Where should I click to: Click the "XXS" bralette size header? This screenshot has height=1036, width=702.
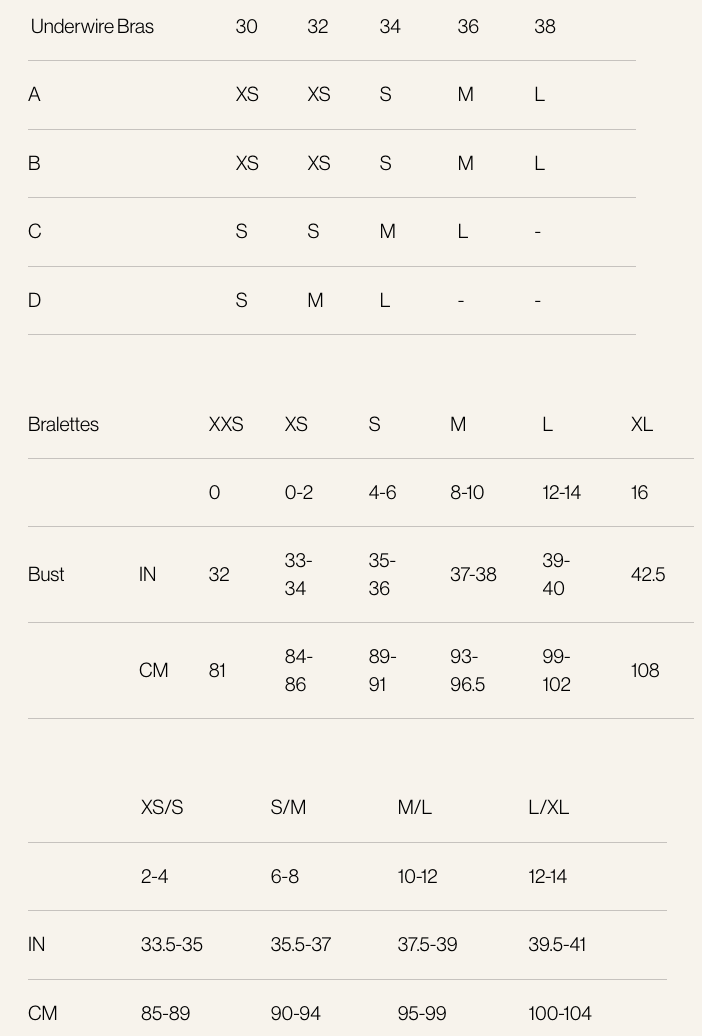226,424
